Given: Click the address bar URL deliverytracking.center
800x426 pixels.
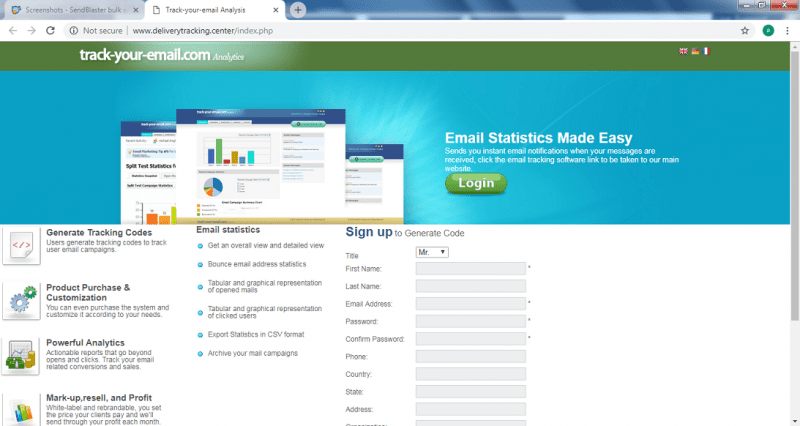Looking at the screenshot, I should tap(203, 31).
